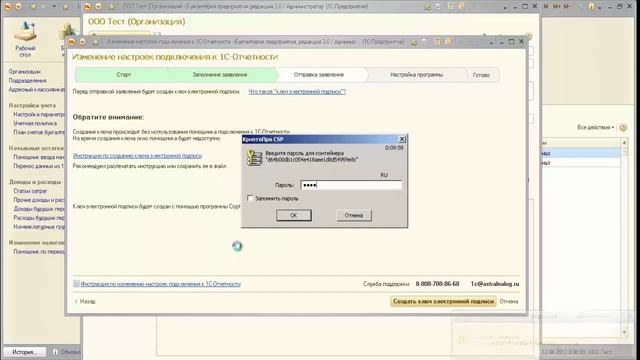Click the favorites star in the main window title bar
This screenshot has height=360, width=640.
[x=65, y=7]
